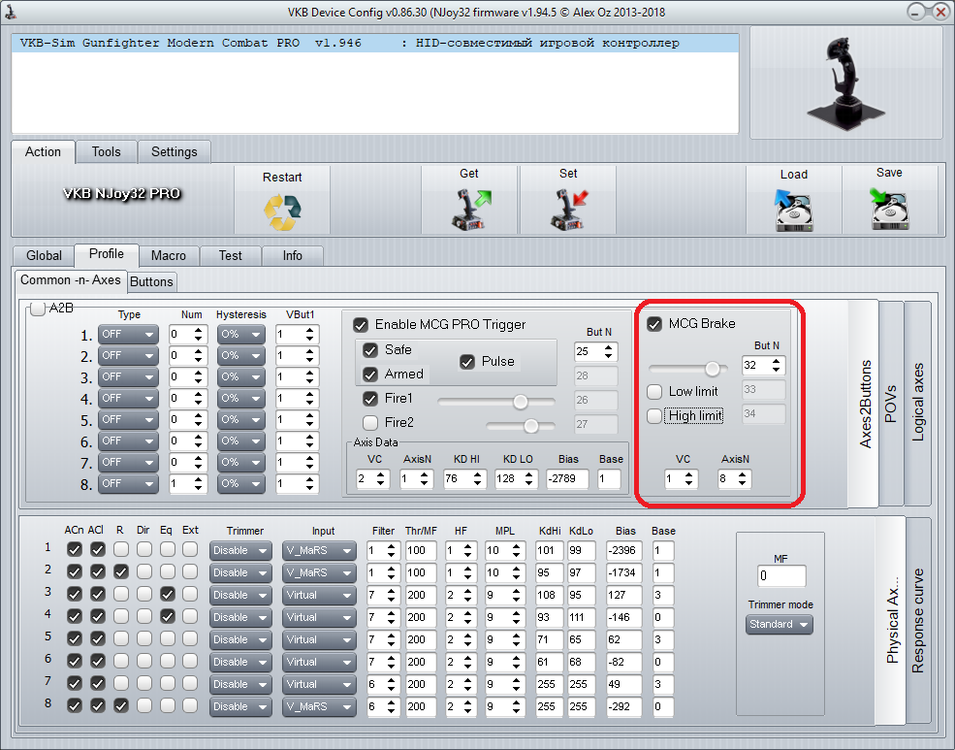The height and width of the screenshot is (750, 955).
Task: Check the Low limit option
Action: [x=655, y=392]
